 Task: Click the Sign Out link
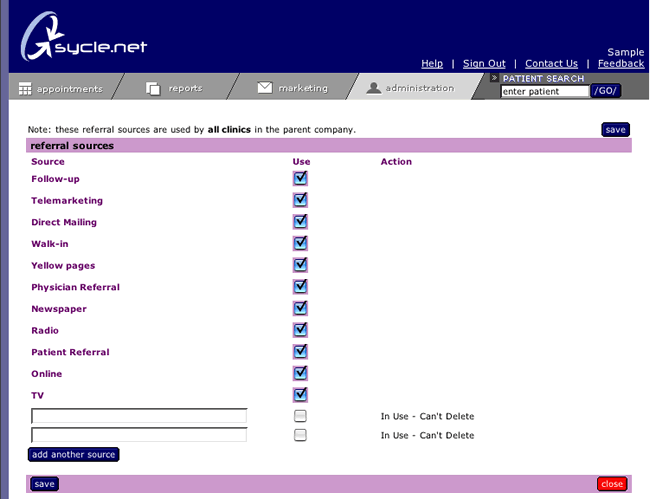[484, 64]
